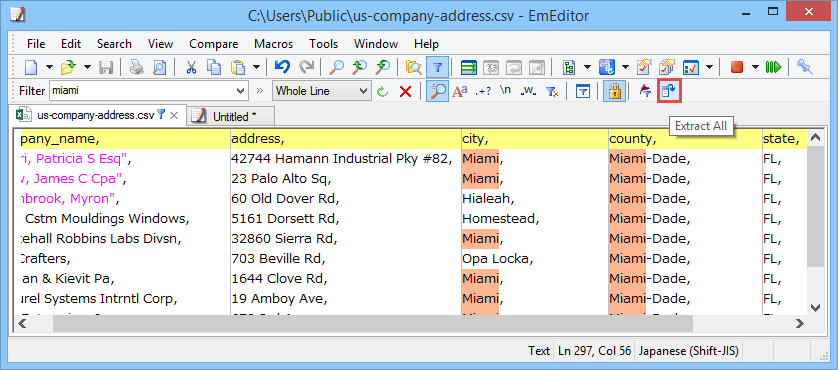Click the window icon with red checkmark
Screen dimensions: 838x370
691,67
